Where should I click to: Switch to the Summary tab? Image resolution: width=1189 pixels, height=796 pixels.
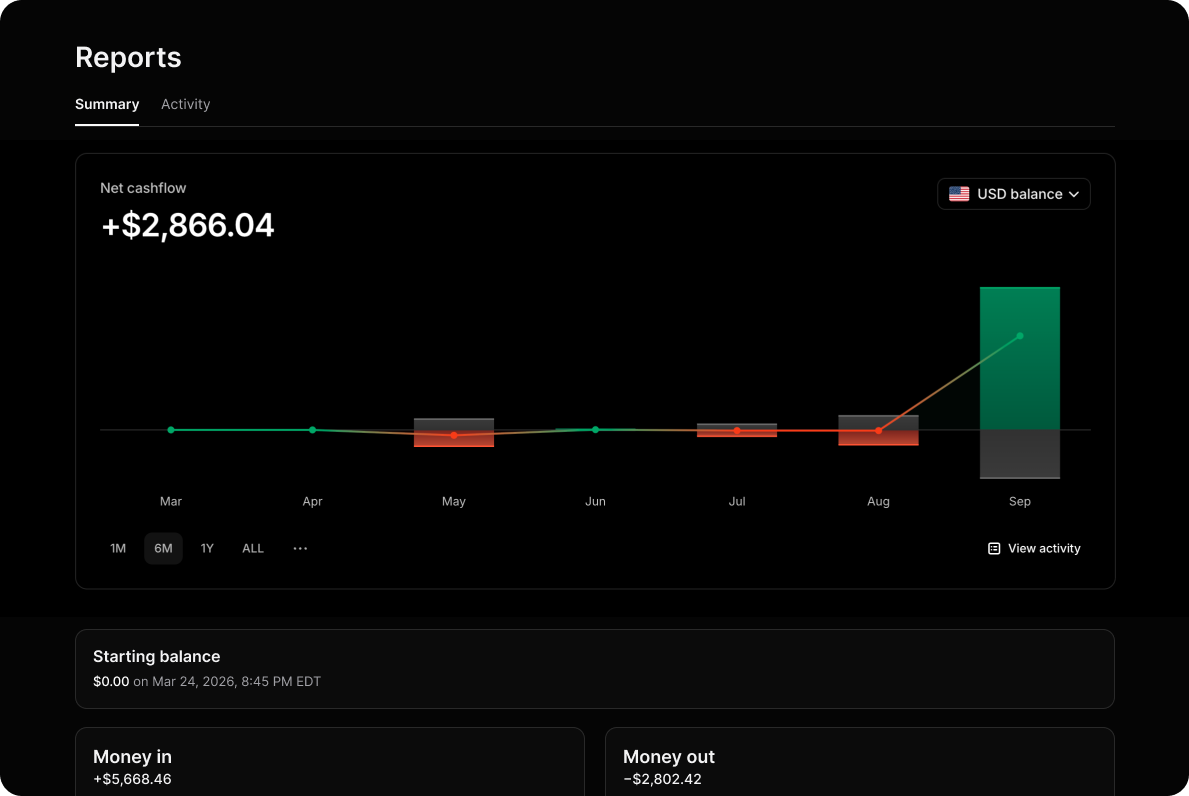pos(107,104)
